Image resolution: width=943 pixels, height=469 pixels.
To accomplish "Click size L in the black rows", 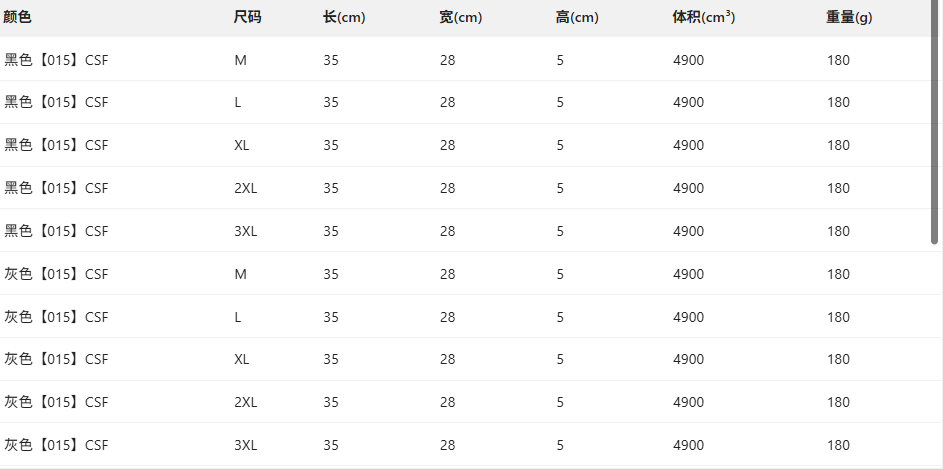I will coord(238,102).
